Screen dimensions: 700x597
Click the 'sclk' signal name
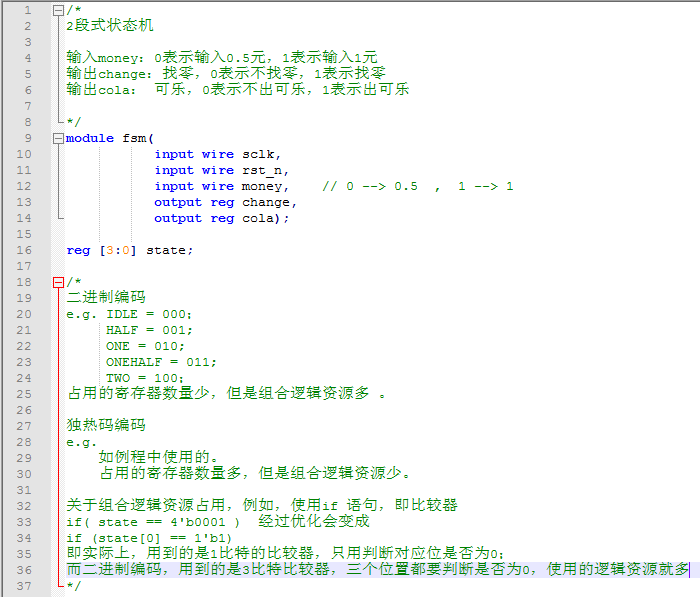pyautogui.click(x=262, y=154)
